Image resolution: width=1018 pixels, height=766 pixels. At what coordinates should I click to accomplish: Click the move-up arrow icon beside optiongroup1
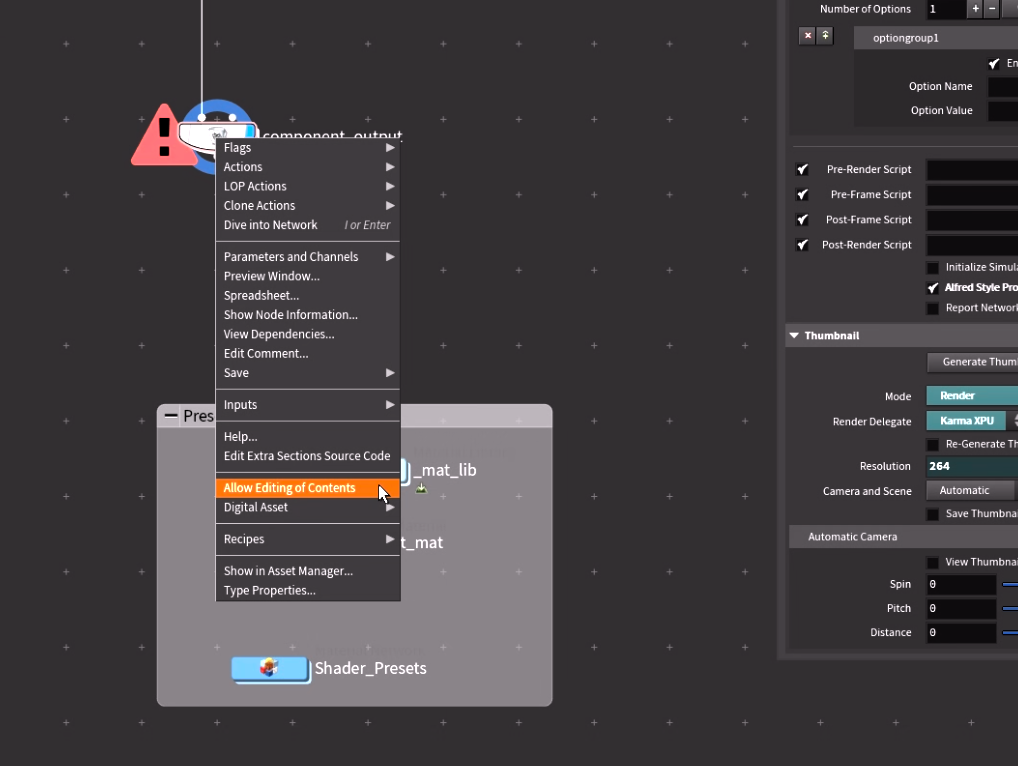[825, 36]
